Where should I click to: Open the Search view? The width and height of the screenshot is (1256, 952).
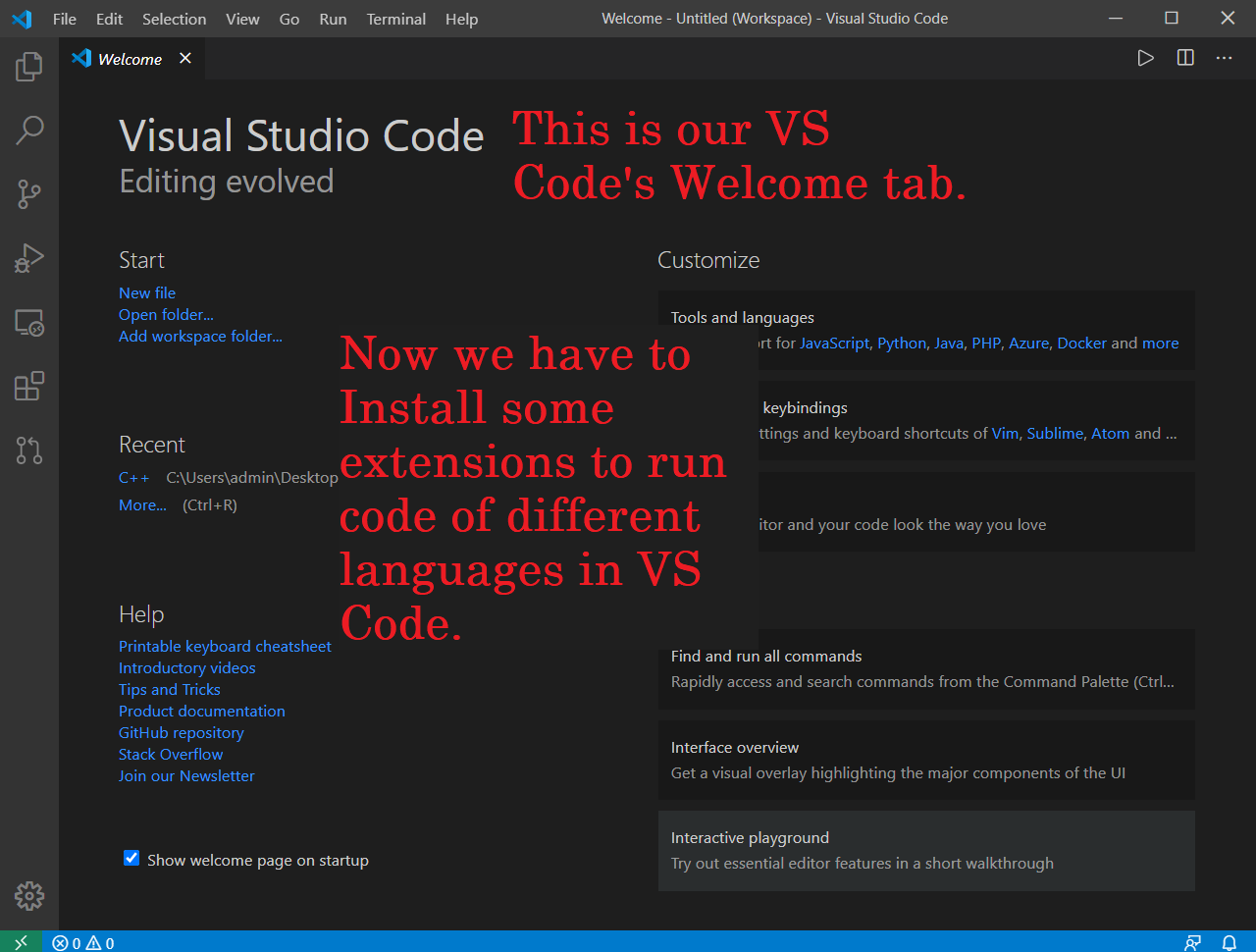click(28, 130)
